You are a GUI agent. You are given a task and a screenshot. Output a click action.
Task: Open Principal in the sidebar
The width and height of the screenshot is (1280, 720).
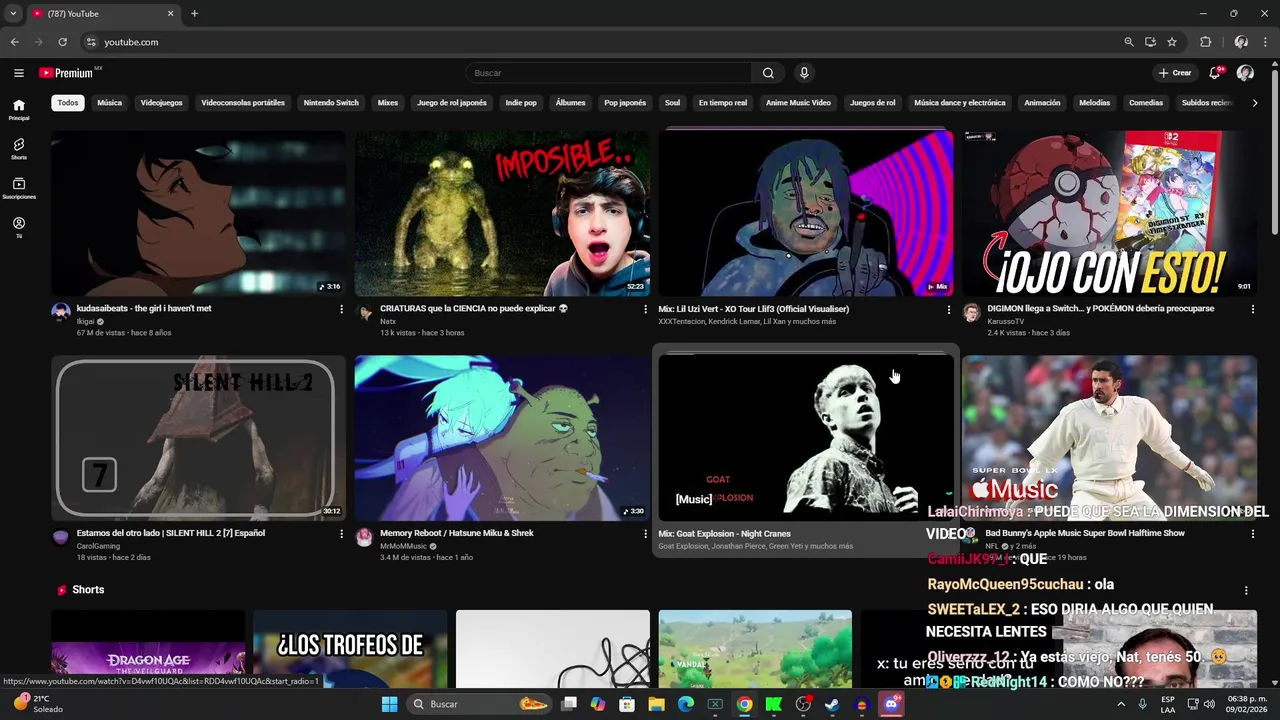tap(18, 109)
